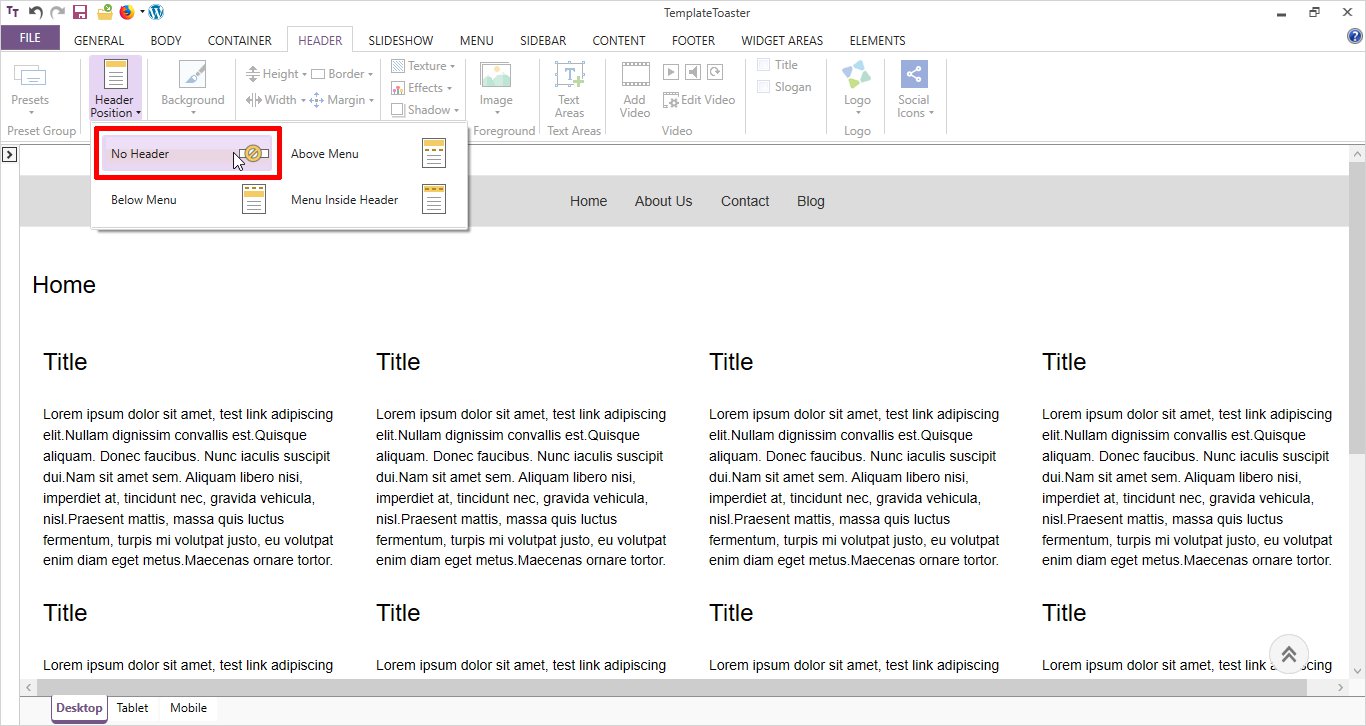Switch to the Tablet view tab
Screen dimensions: 1366x726
coord(132,708)
